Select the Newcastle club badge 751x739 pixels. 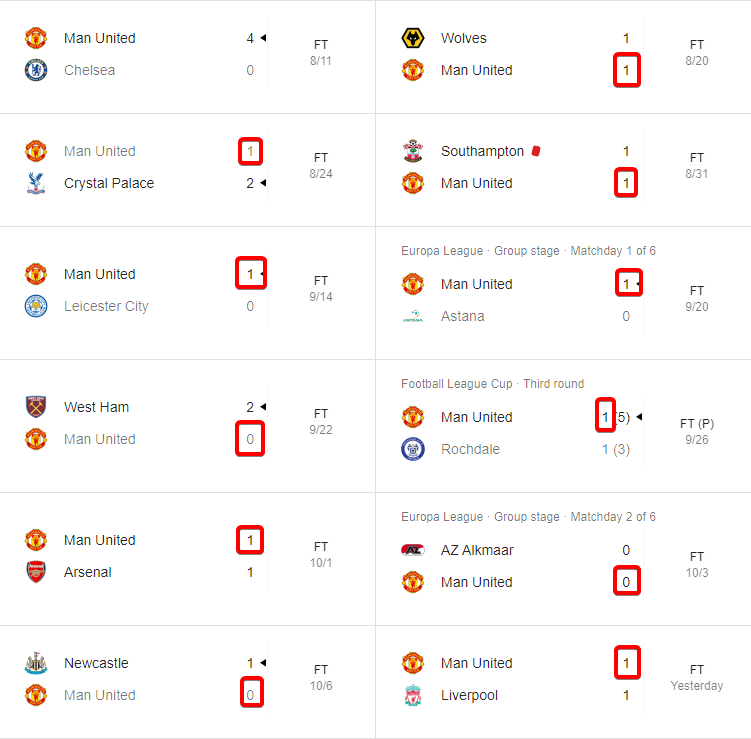pyautogui.click(x=36, y=663)
